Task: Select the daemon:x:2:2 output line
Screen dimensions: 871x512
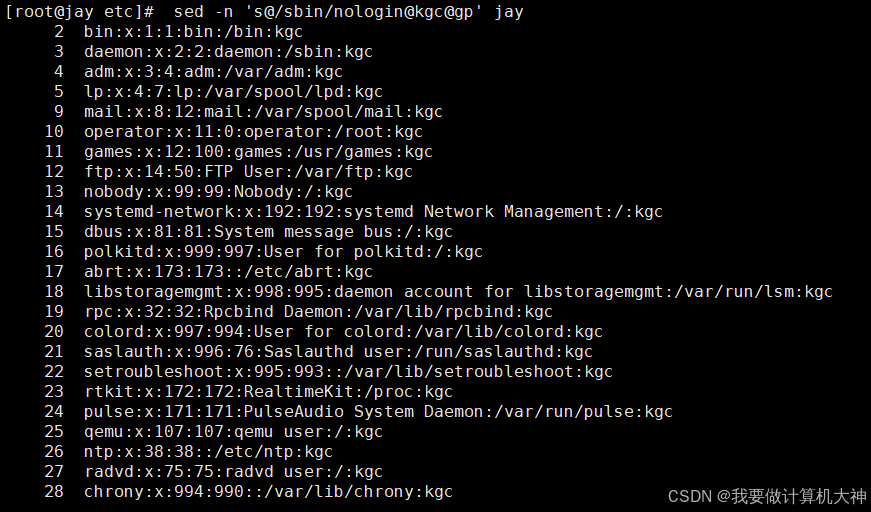Action: [228, 52]
